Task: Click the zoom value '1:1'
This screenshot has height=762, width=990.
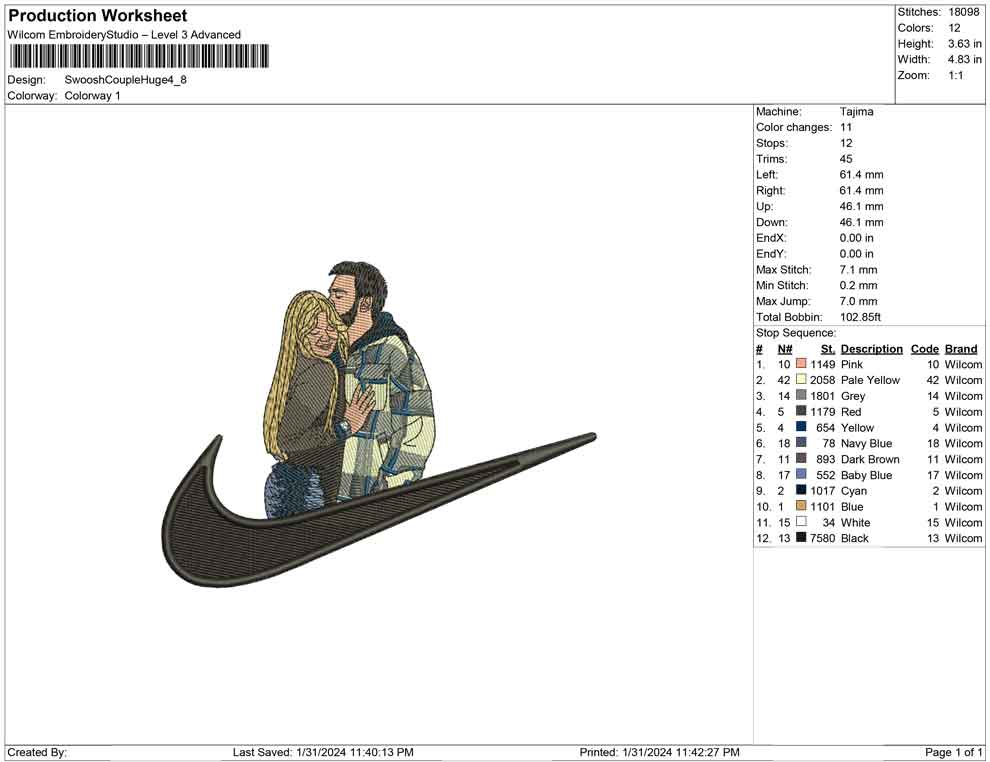Action: pyautogui.click(x=955, y=75)
